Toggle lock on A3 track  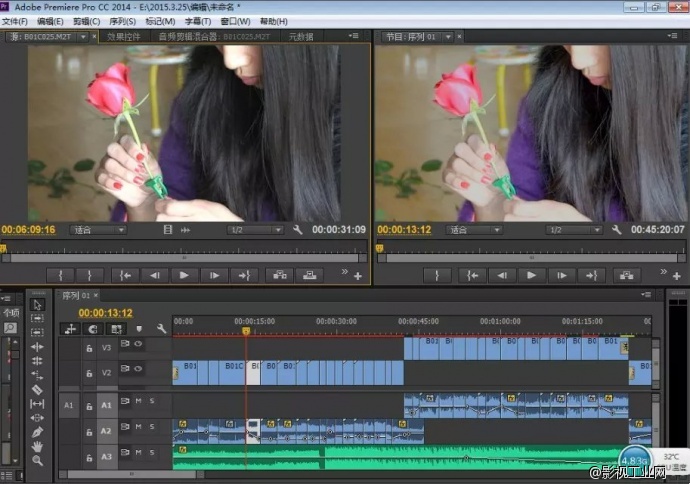[89, 458]
